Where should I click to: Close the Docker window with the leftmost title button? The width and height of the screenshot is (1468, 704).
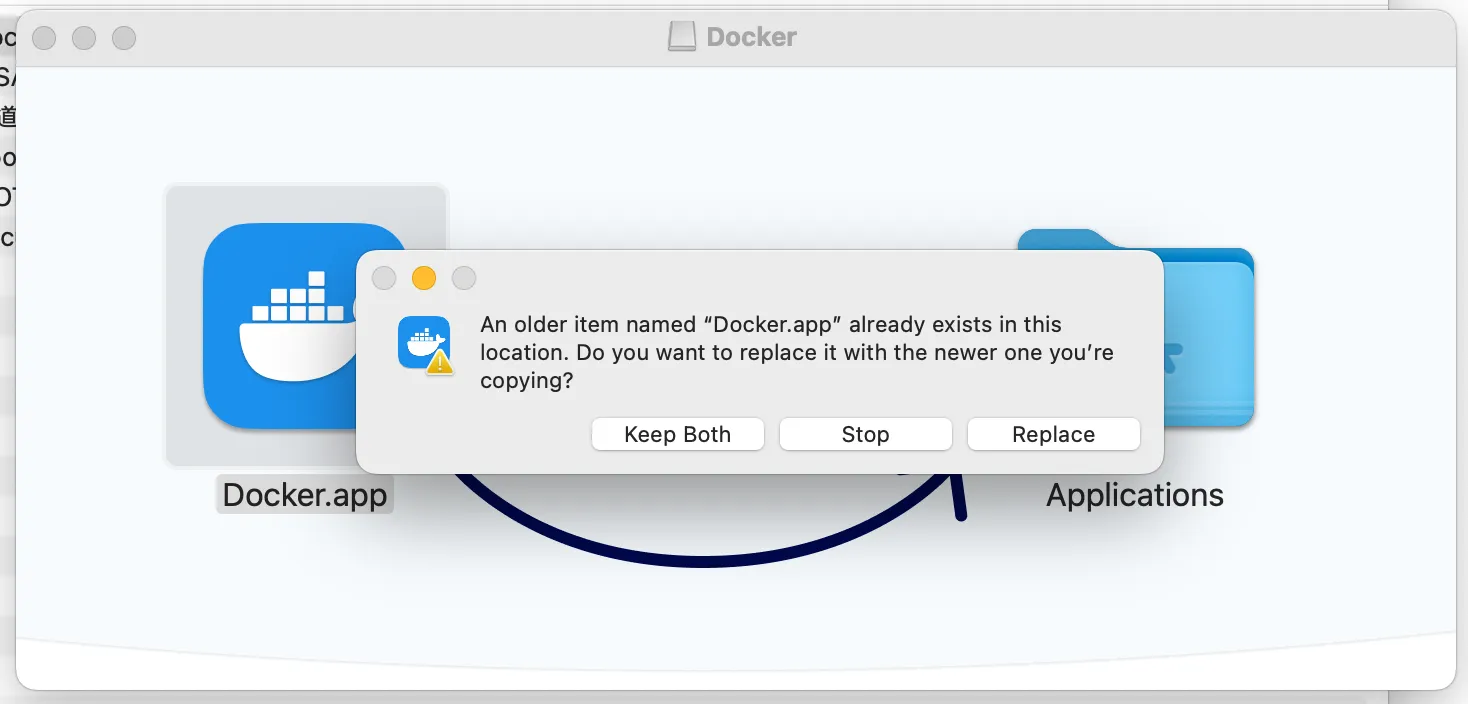pos(44,38)
